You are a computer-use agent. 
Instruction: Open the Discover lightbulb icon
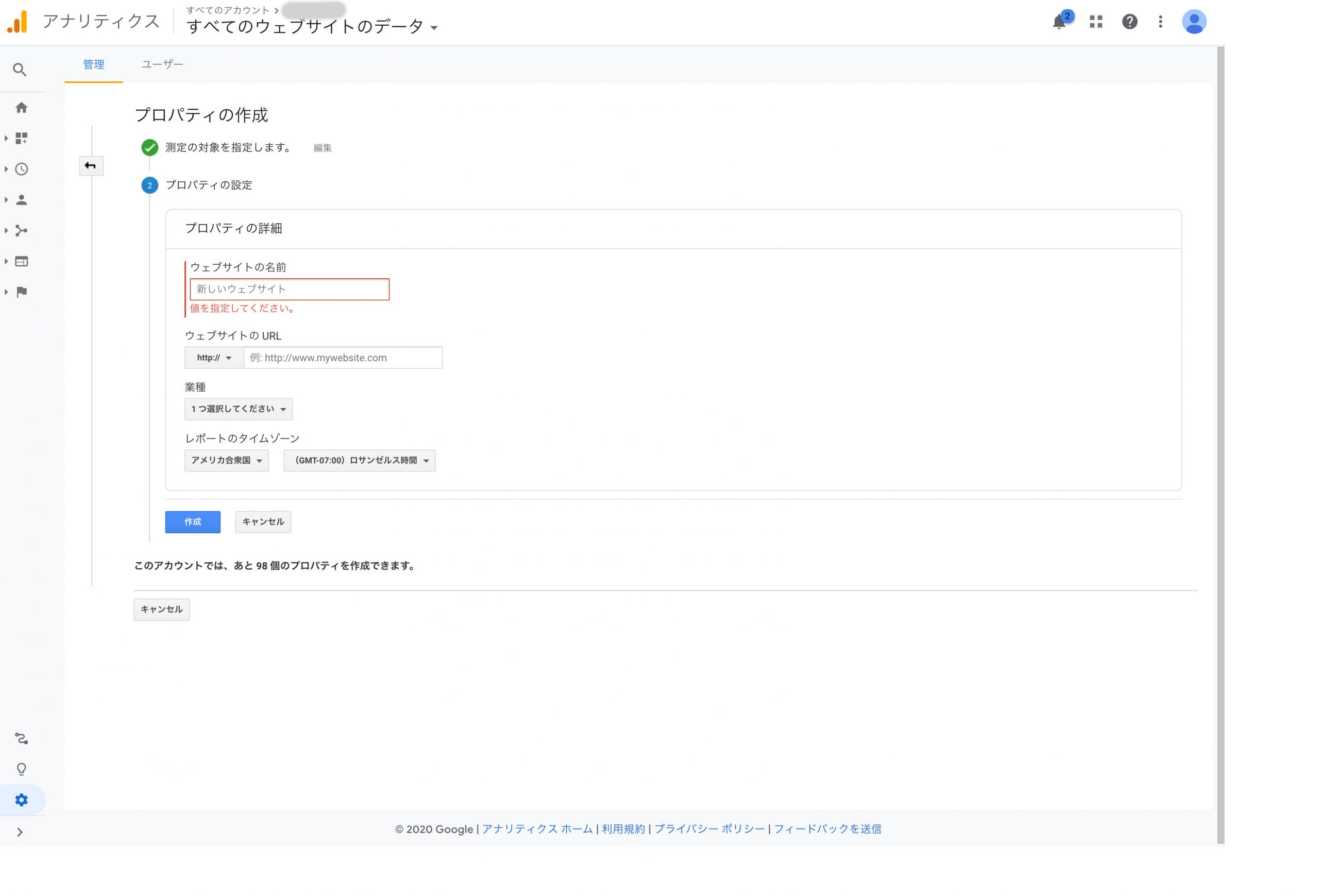(x=22, y=769)
